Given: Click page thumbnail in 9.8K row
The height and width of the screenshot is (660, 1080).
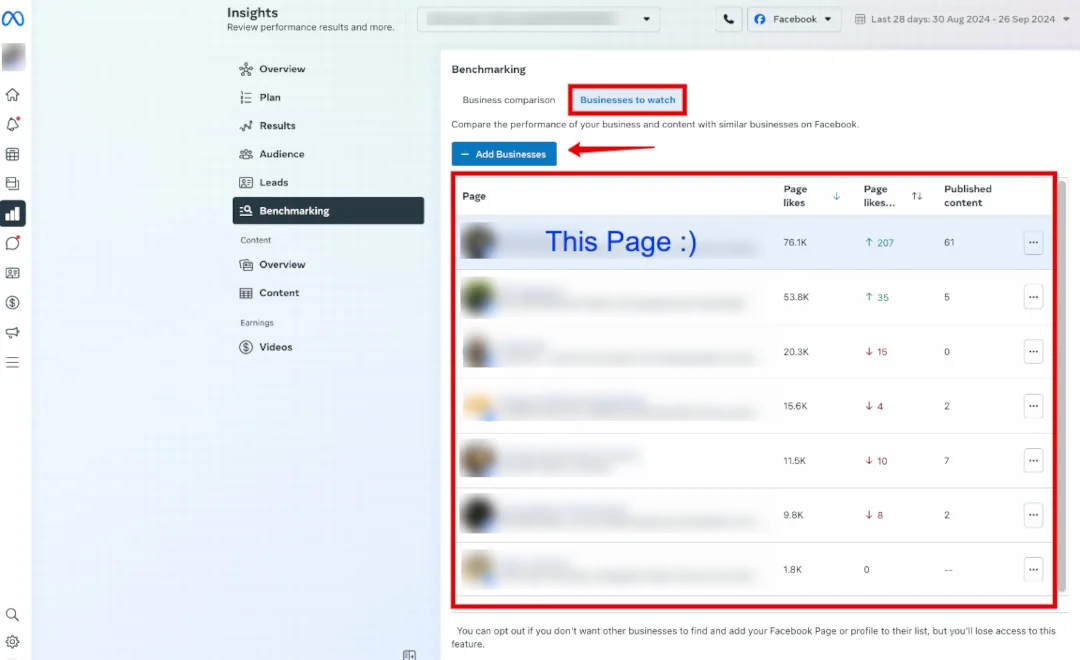Looking at the screenshot, I should tap(478, 515).
